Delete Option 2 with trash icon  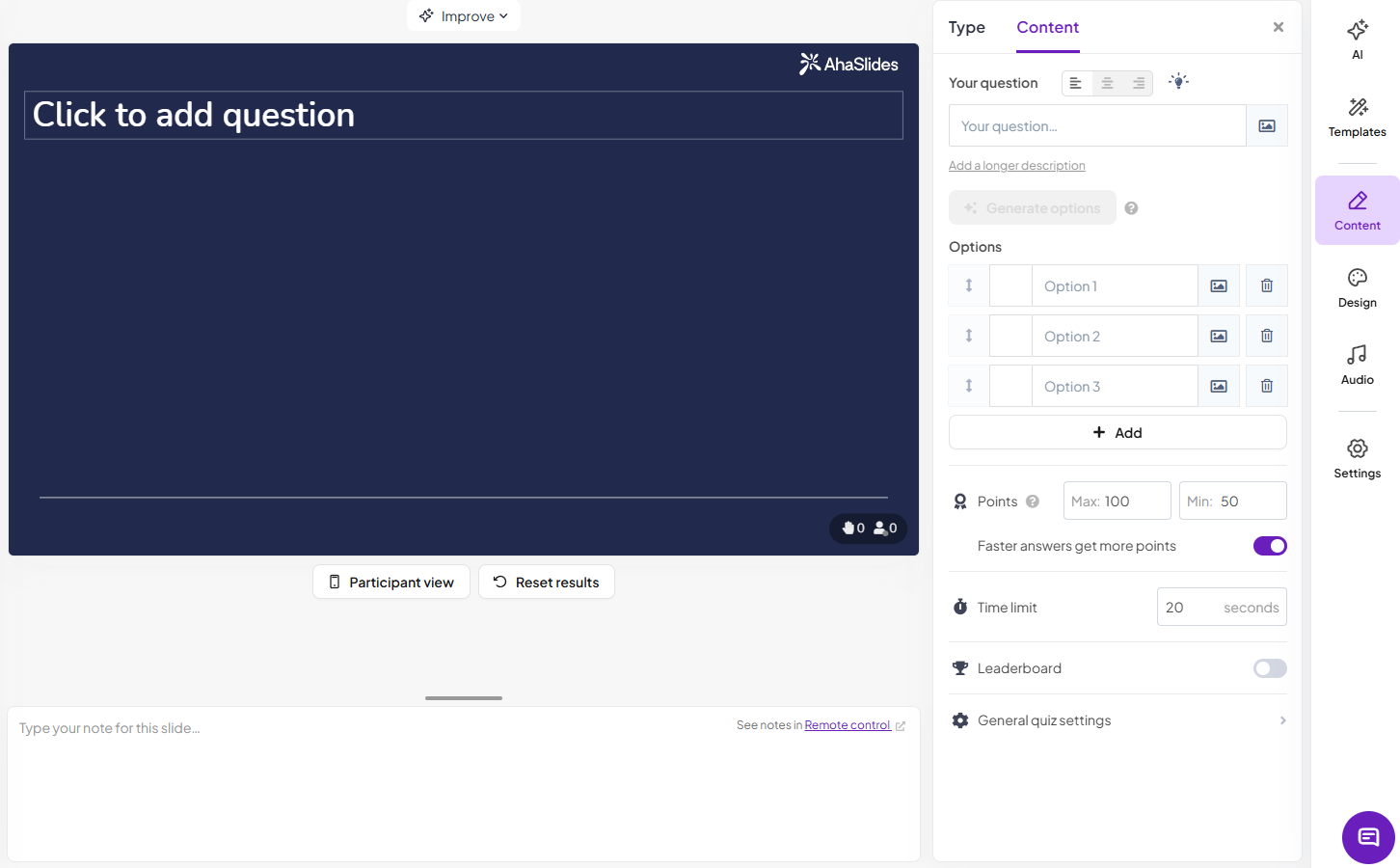pos(1267,337)
